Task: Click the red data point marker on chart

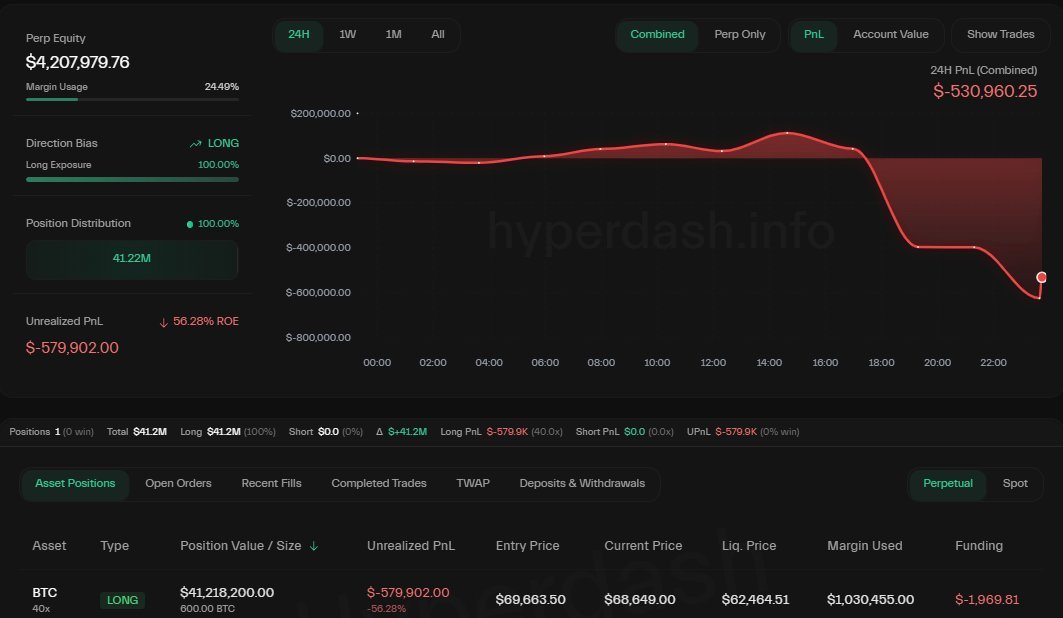Action: (x=1041, y=276)
